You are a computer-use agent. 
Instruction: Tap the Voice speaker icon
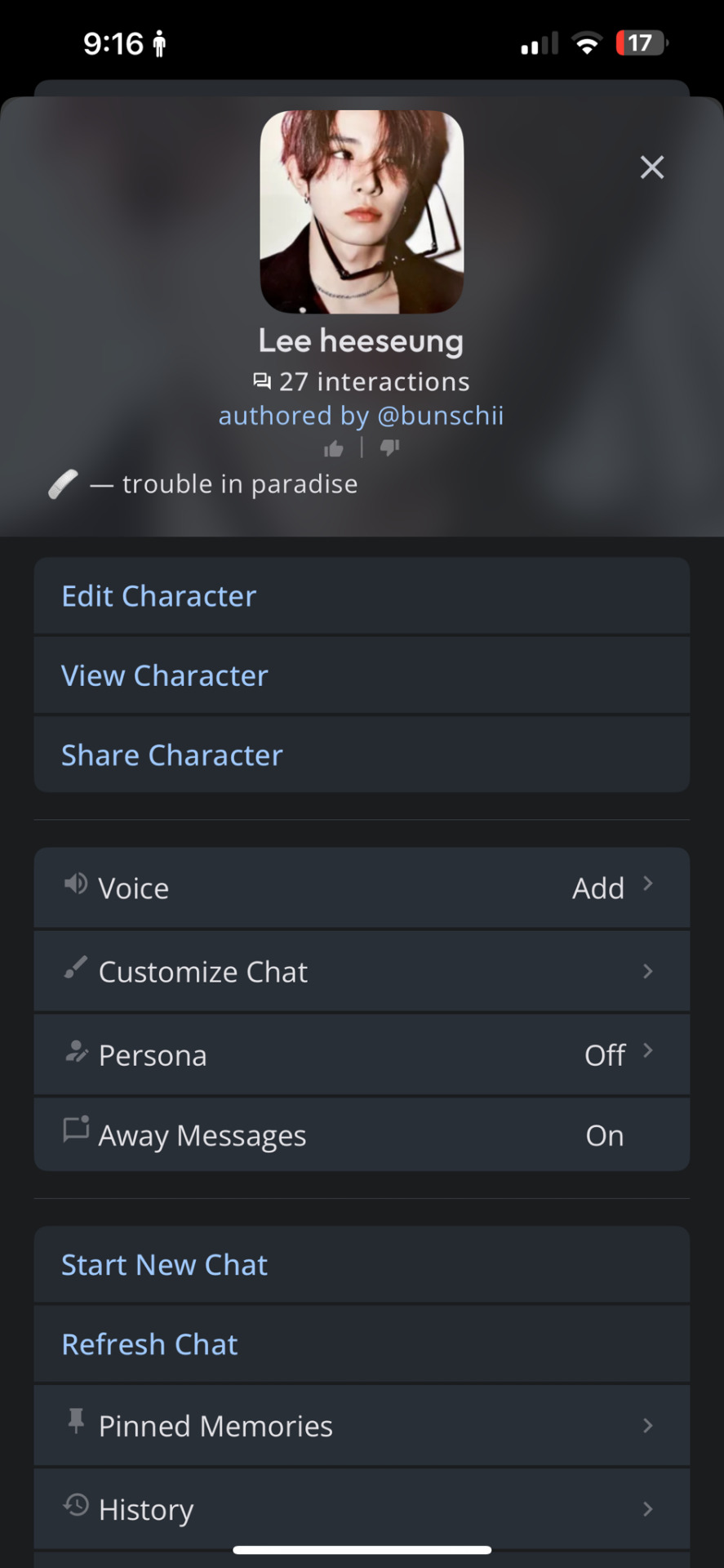76,884
